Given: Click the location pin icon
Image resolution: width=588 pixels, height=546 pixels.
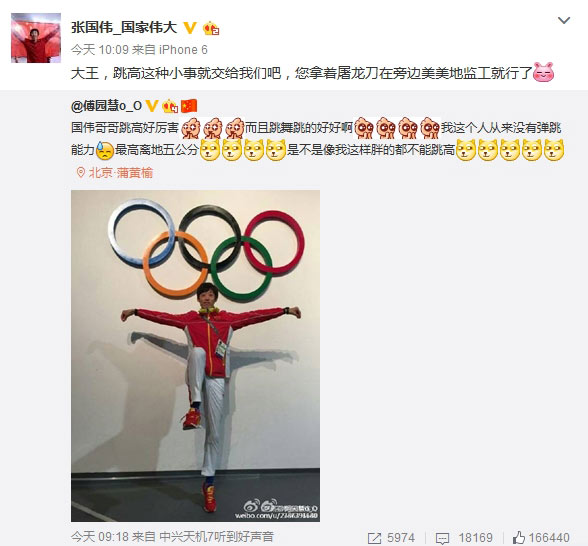Looking at the screenshot, I should [x=80, y=172].
